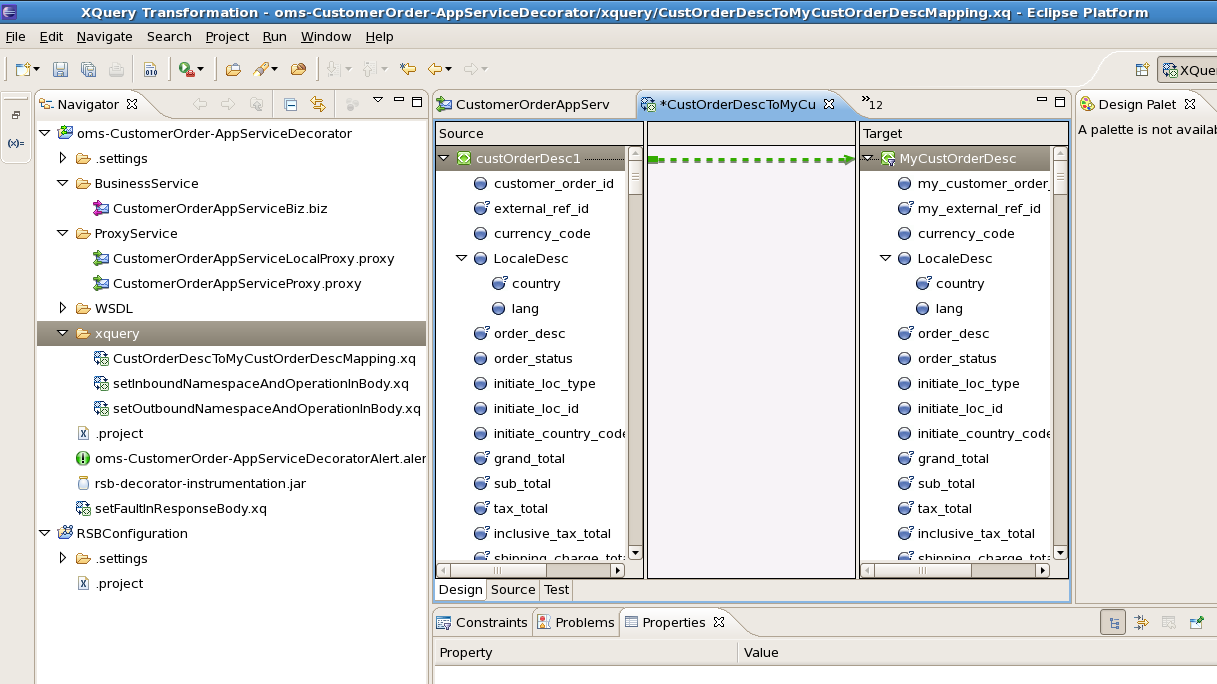Collapse source LocaleDesc node
This screenshot has height=684, width=1217.
(x=462, y=258)
